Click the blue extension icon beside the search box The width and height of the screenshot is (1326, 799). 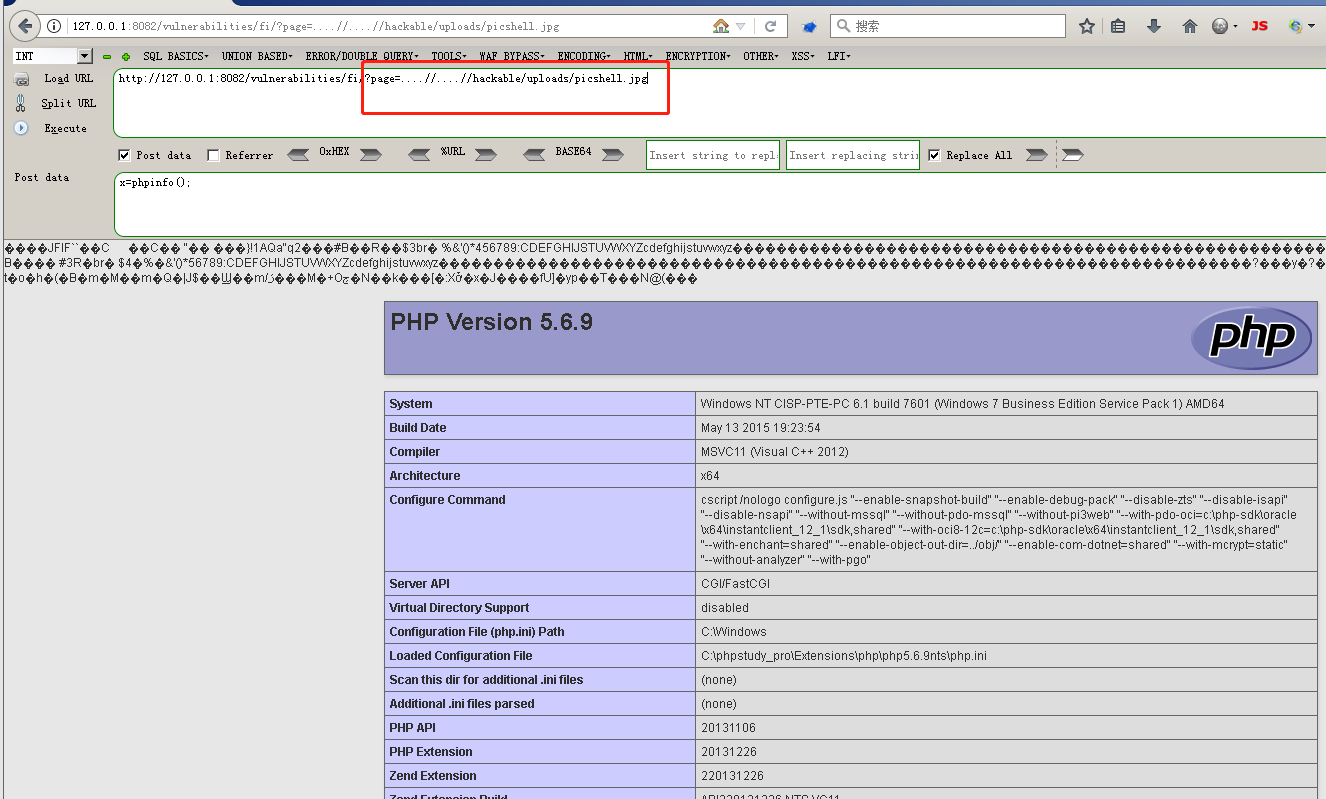(x=810, y=26)
